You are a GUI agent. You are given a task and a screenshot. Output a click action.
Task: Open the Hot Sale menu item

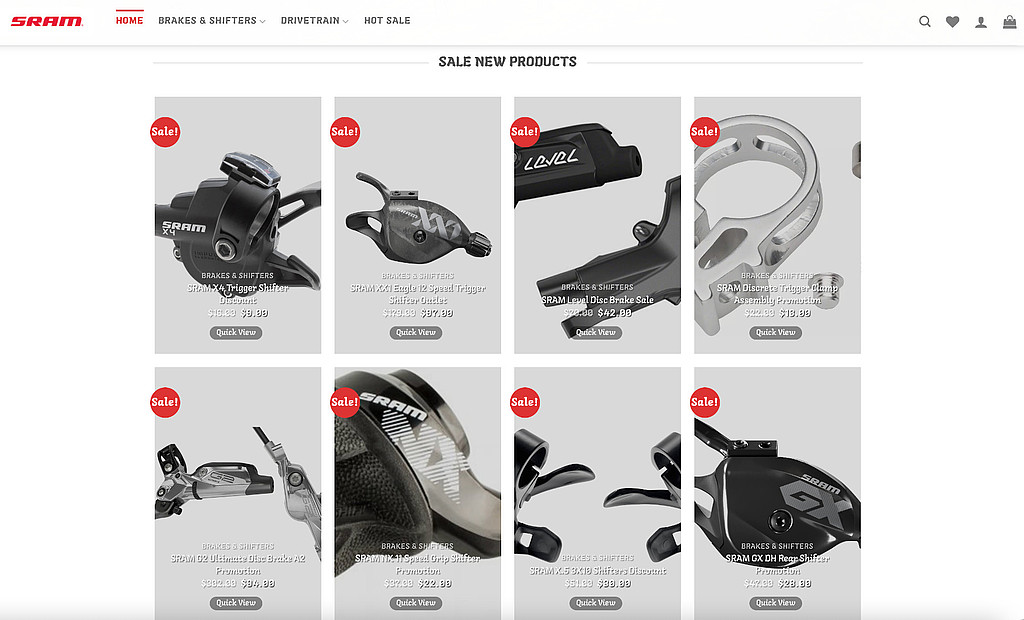[387, 21]
